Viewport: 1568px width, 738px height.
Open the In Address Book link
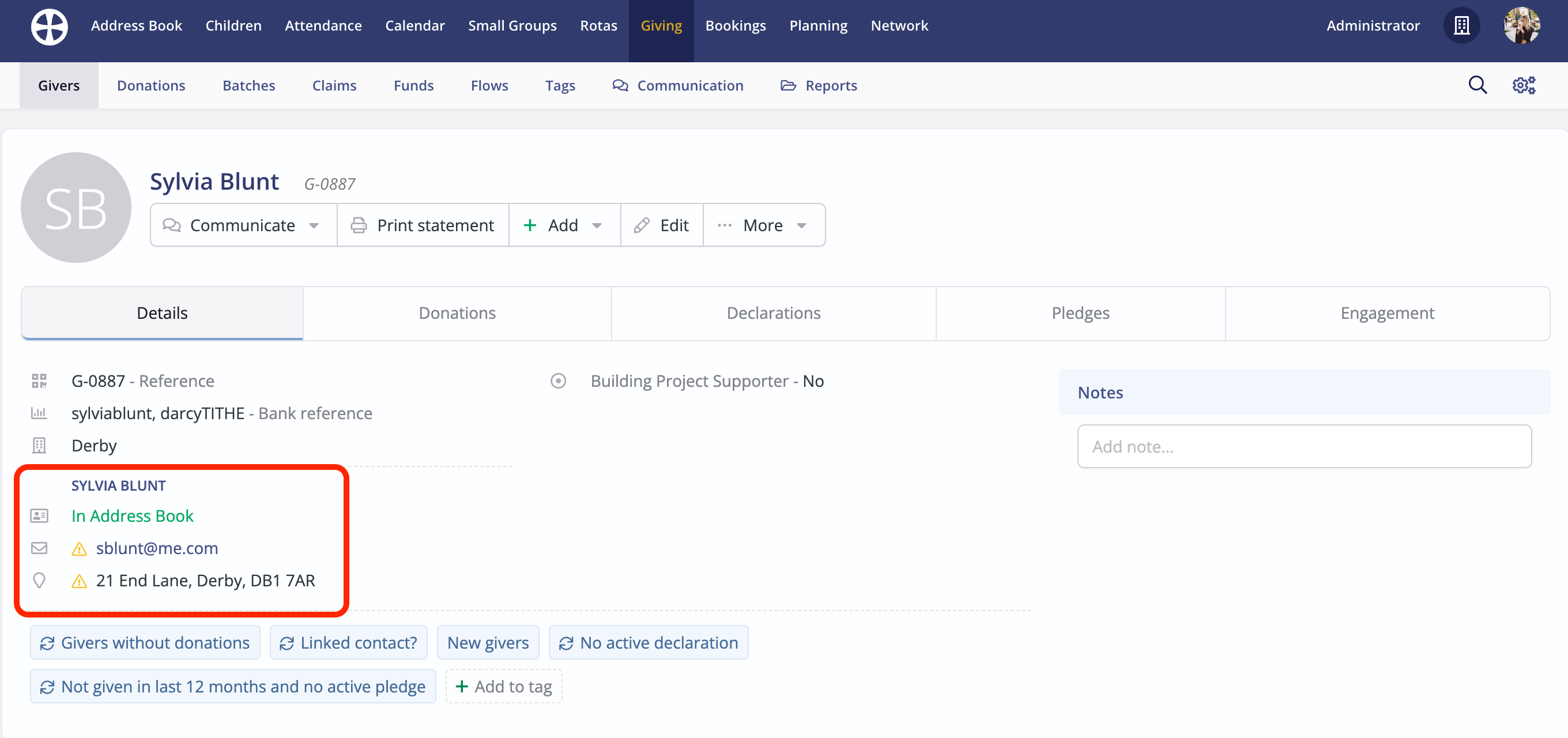point(132,516)
